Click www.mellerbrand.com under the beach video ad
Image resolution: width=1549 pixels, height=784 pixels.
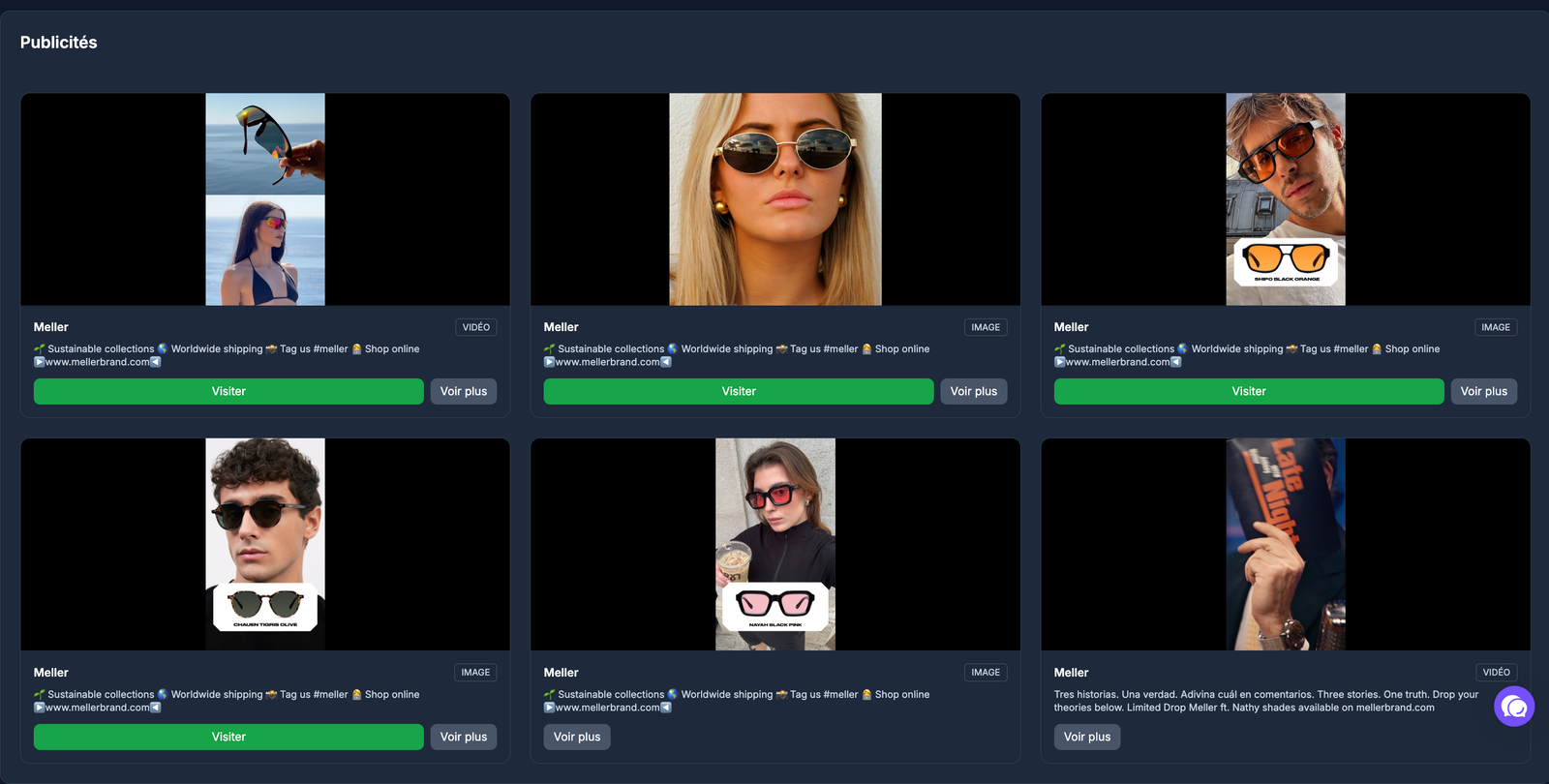(98, 362)
